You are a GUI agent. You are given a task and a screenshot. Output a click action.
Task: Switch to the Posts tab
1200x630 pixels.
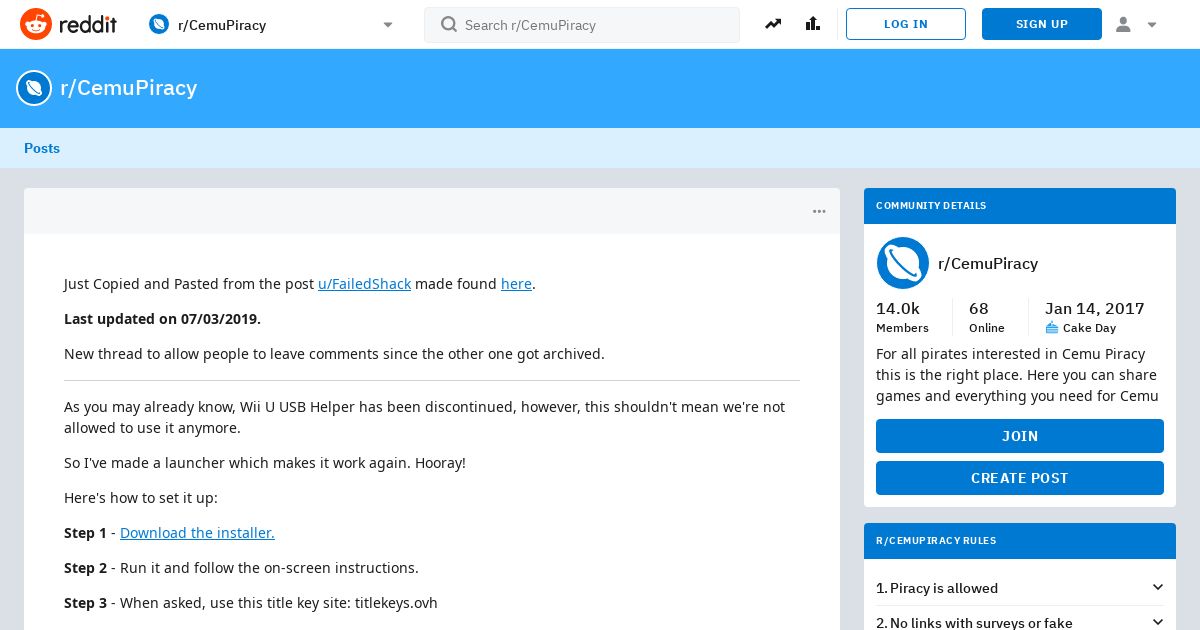pyautogui.click(x=42, y=148)
